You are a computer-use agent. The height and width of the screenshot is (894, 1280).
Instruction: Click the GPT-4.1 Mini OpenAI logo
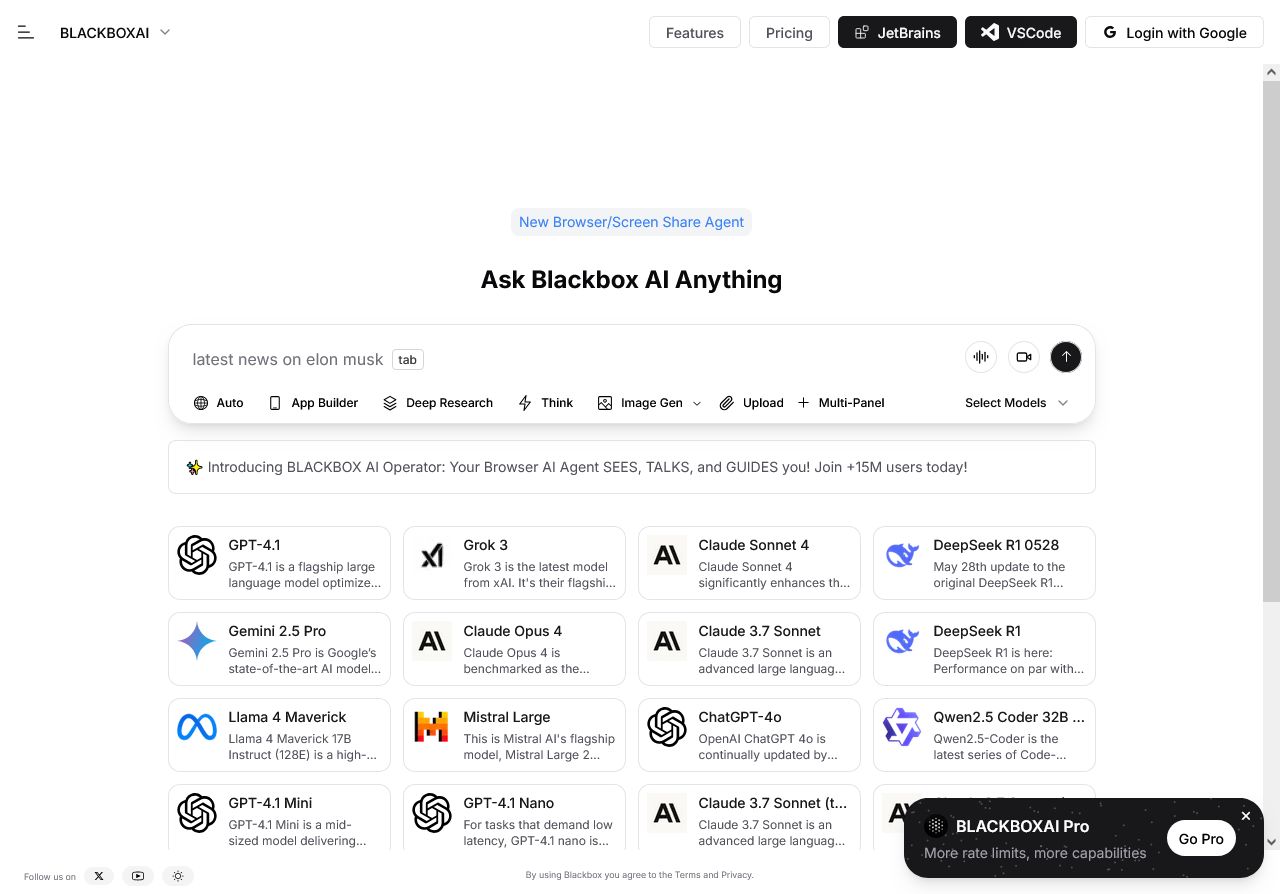click(197, 813)
